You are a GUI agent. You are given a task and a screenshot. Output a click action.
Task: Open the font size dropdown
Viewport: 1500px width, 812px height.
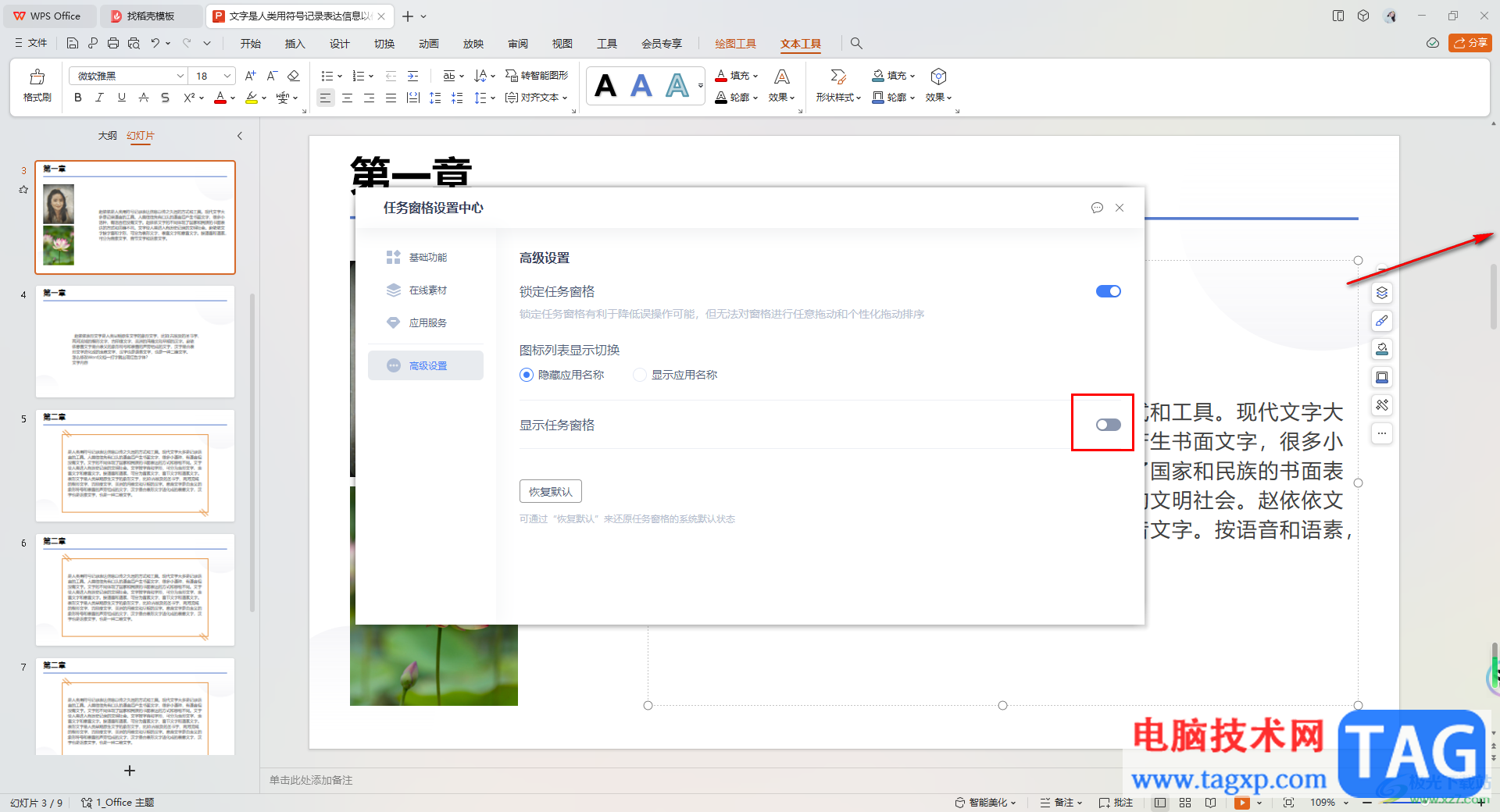point(227,76)
